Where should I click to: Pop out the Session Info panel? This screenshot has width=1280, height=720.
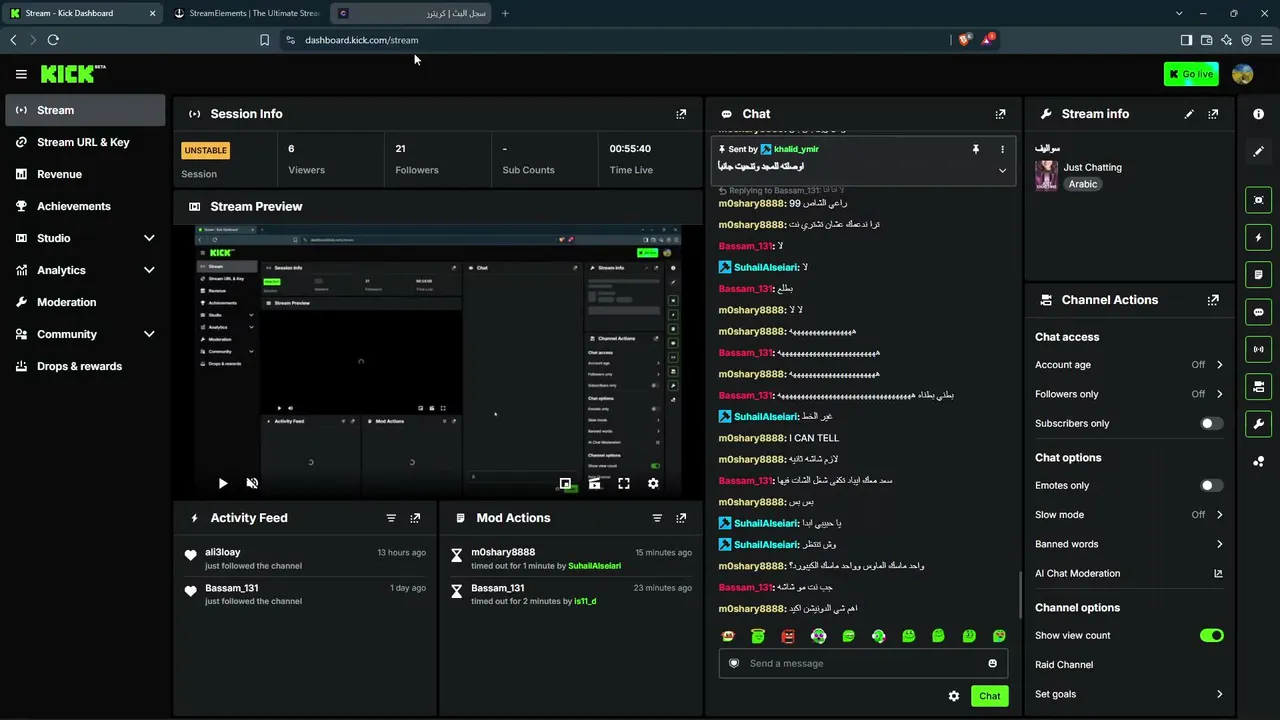681,114
